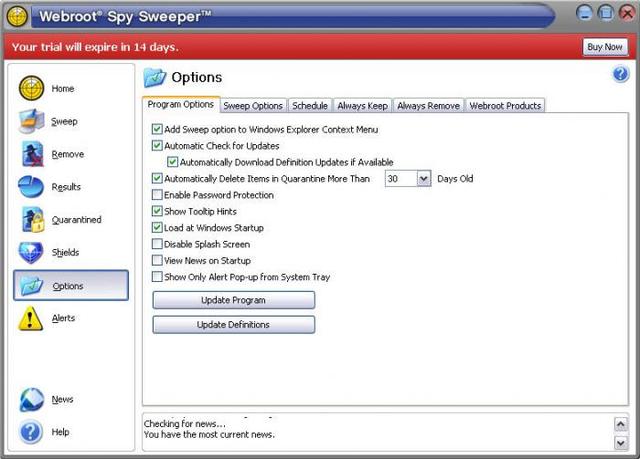Uncheck Show Tooltip Hints

(x=157, y=211)
